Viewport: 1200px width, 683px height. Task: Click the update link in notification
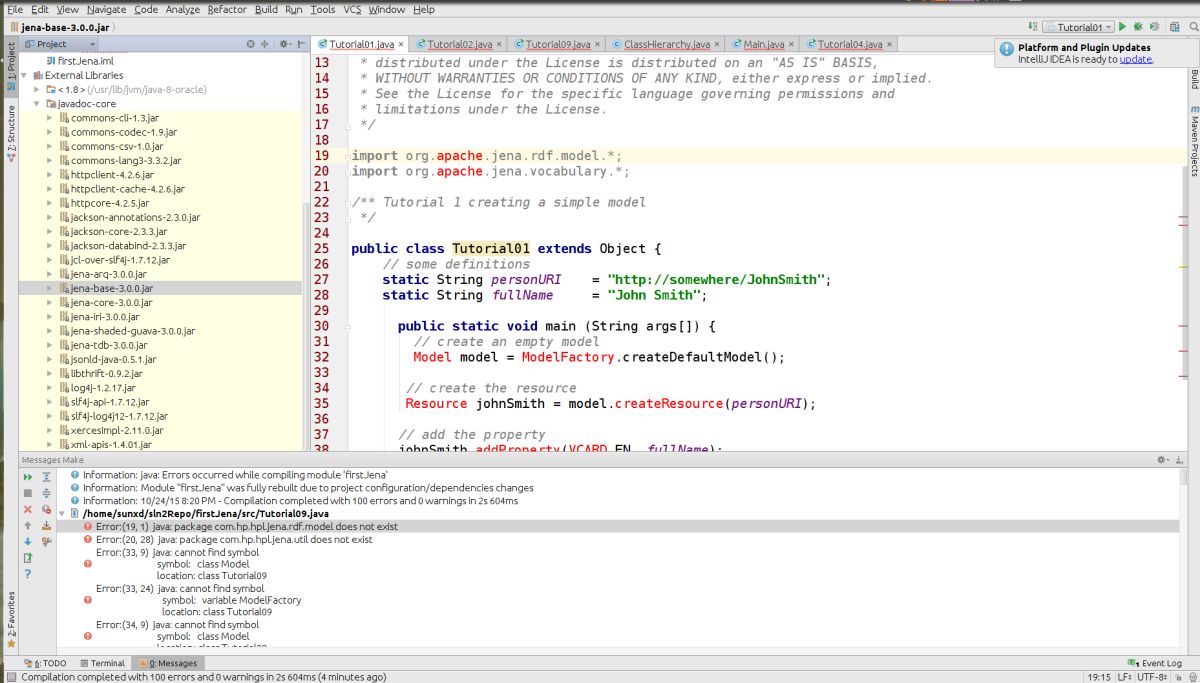click(x=1135, y=59)
